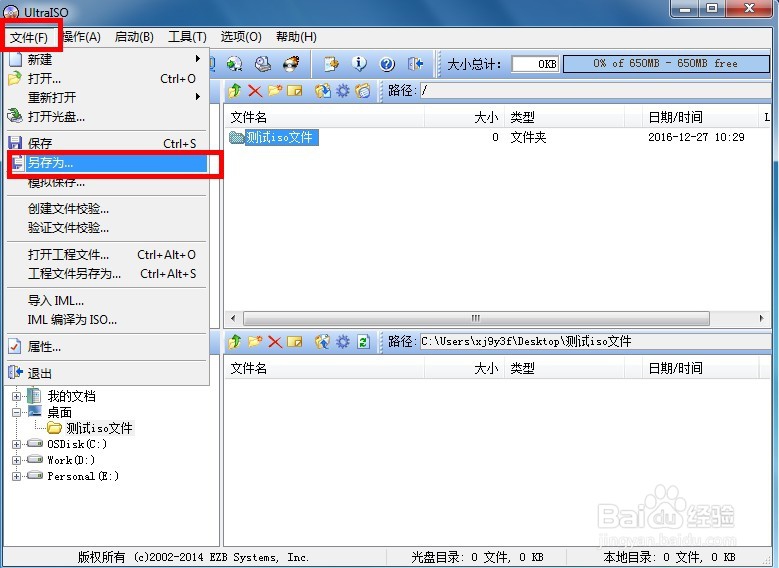Viewport: 779px width, 568px height.
Task: Click rename icon in image pane toolbar
Action: pos(295,90)
